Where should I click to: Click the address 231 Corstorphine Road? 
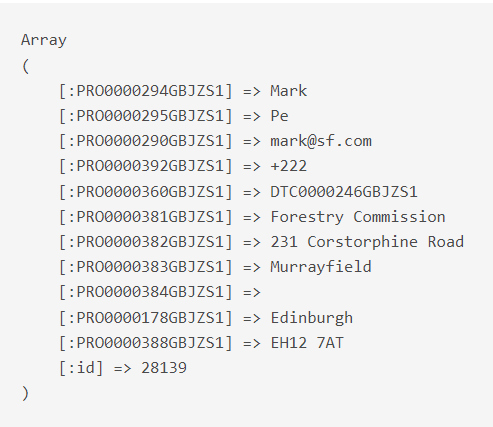click(367, 242)
